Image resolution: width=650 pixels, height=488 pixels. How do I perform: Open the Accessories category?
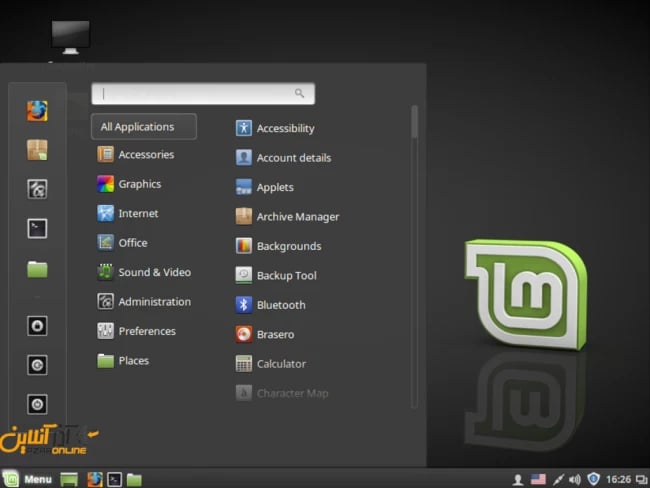coord(136,155)
